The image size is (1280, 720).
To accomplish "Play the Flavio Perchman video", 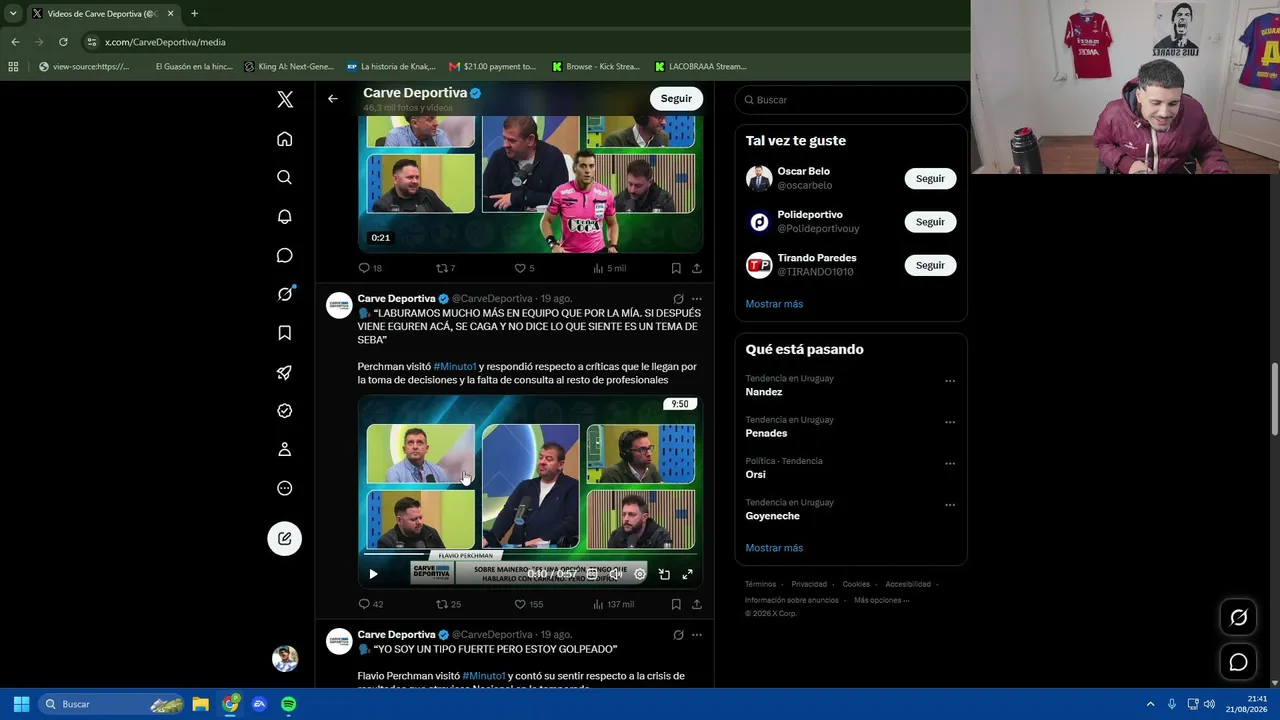I will (373, 574).
